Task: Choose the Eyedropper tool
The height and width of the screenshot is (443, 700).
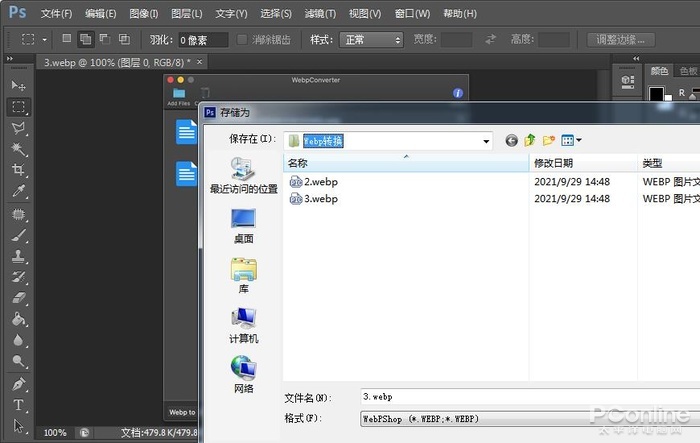Action: [x=18, y=191]
